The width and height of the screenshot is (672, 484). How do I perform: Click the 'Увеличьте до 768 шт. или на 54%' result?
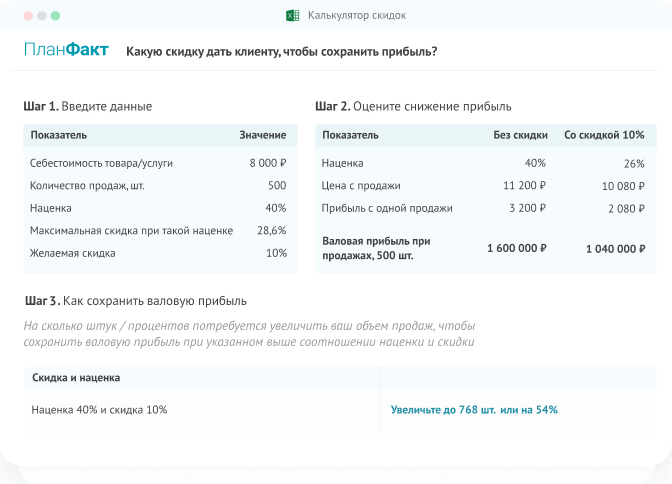[474, 410]
